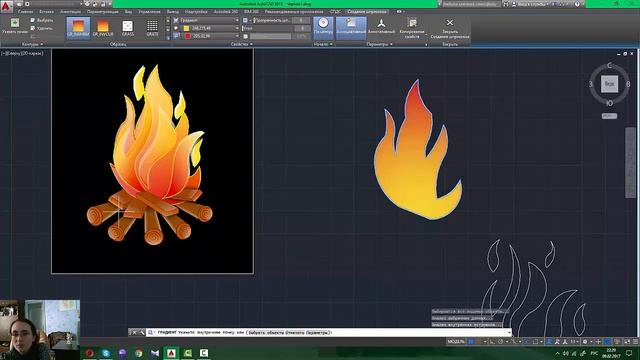Viewport: 640px width, 360px height.
Task: Expand the Boundaries panel title
Action: (x=32, y=44)
